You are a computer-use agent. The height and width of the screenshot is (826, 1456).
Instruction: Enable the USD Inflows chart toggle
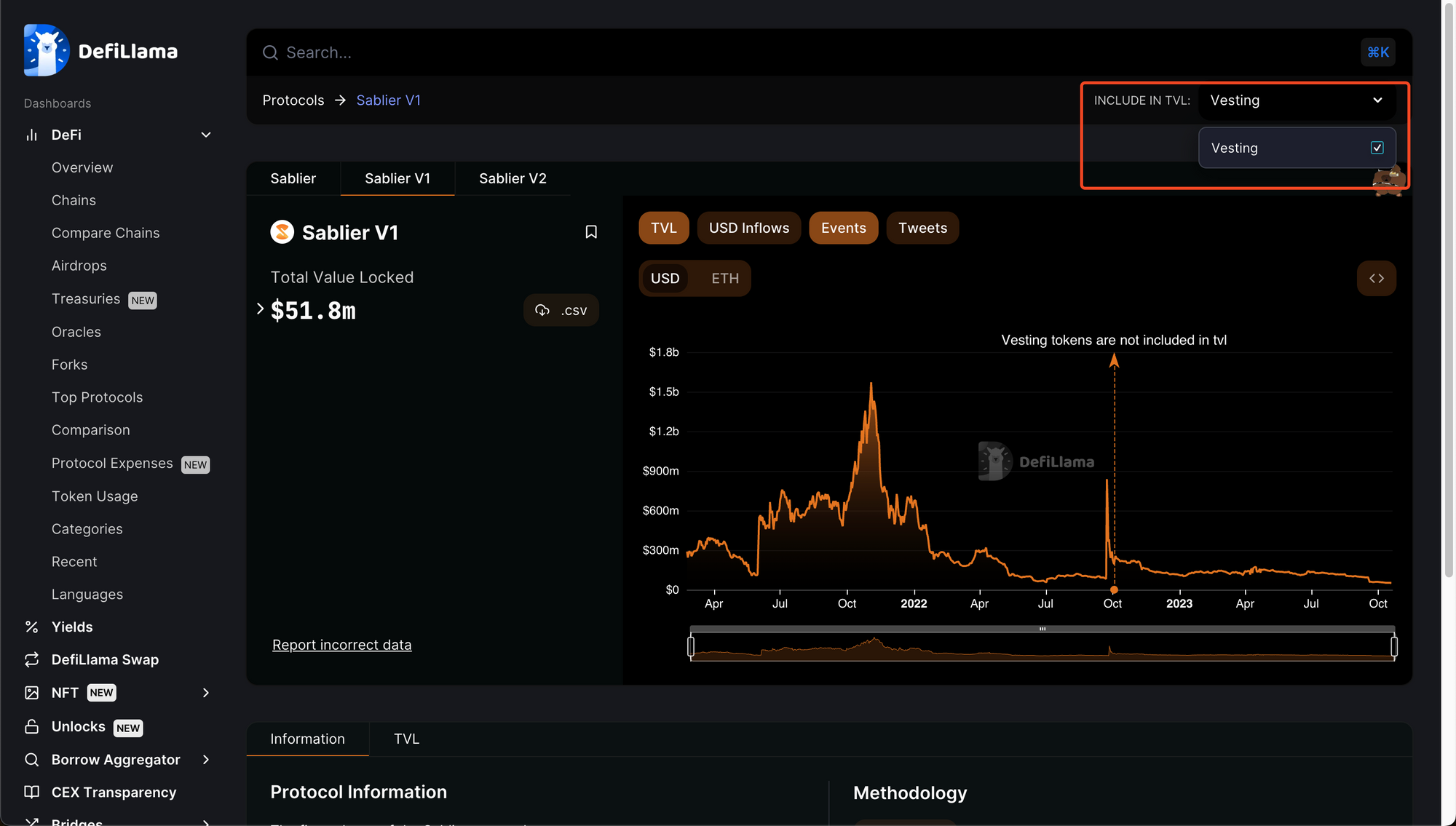[748, 228]
